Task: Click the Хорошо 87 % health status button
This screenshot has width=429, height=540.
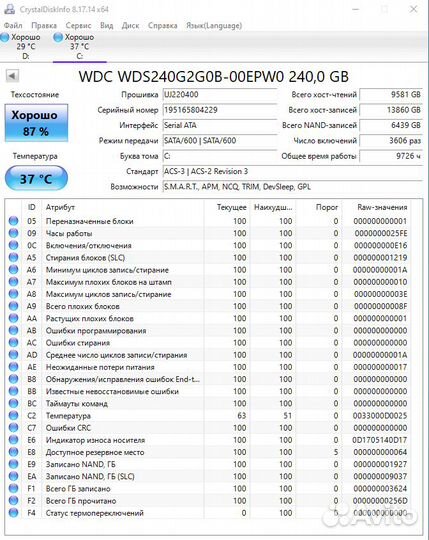Action: 36,123
